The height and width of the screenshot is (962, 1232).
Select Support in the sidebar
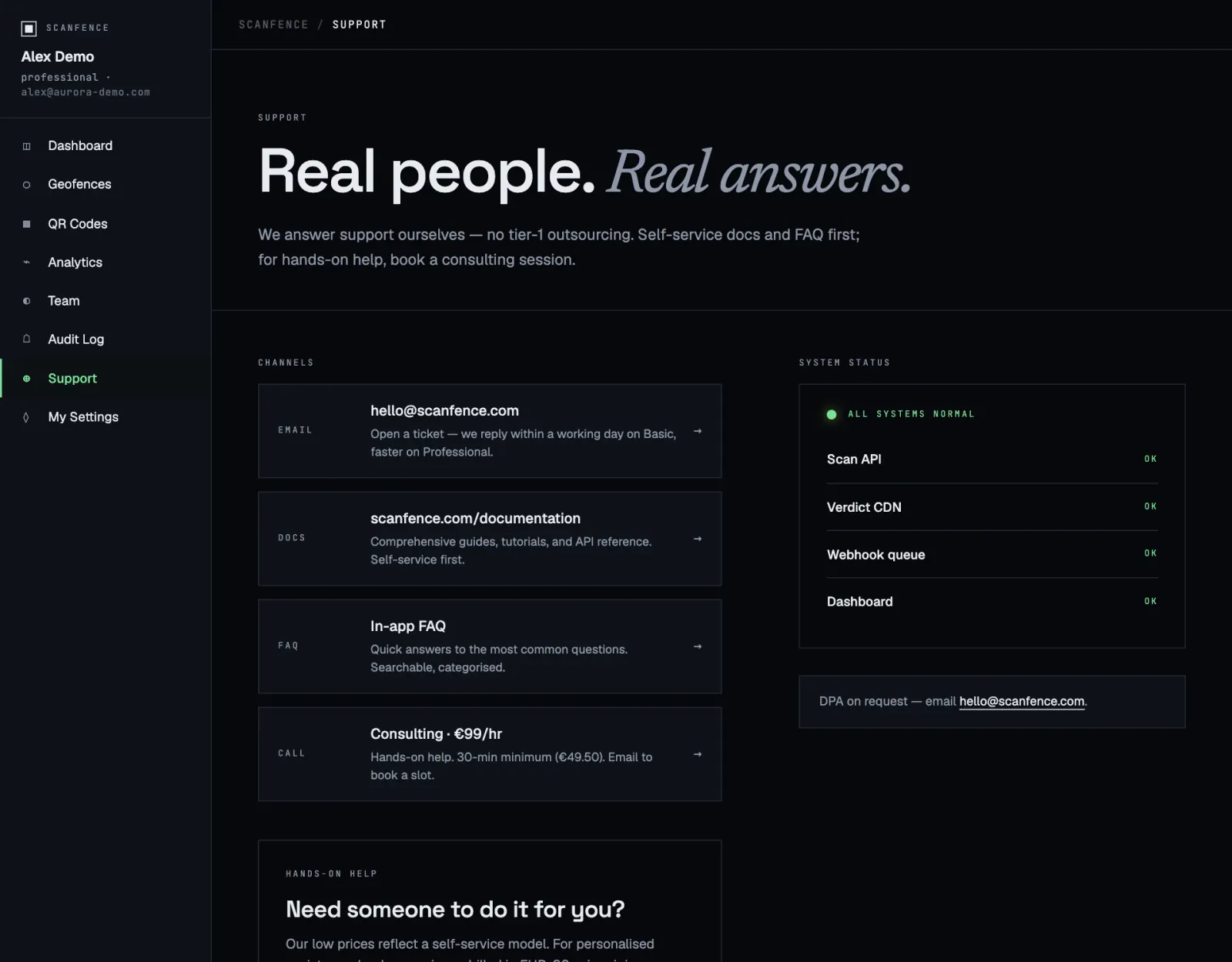105,379
